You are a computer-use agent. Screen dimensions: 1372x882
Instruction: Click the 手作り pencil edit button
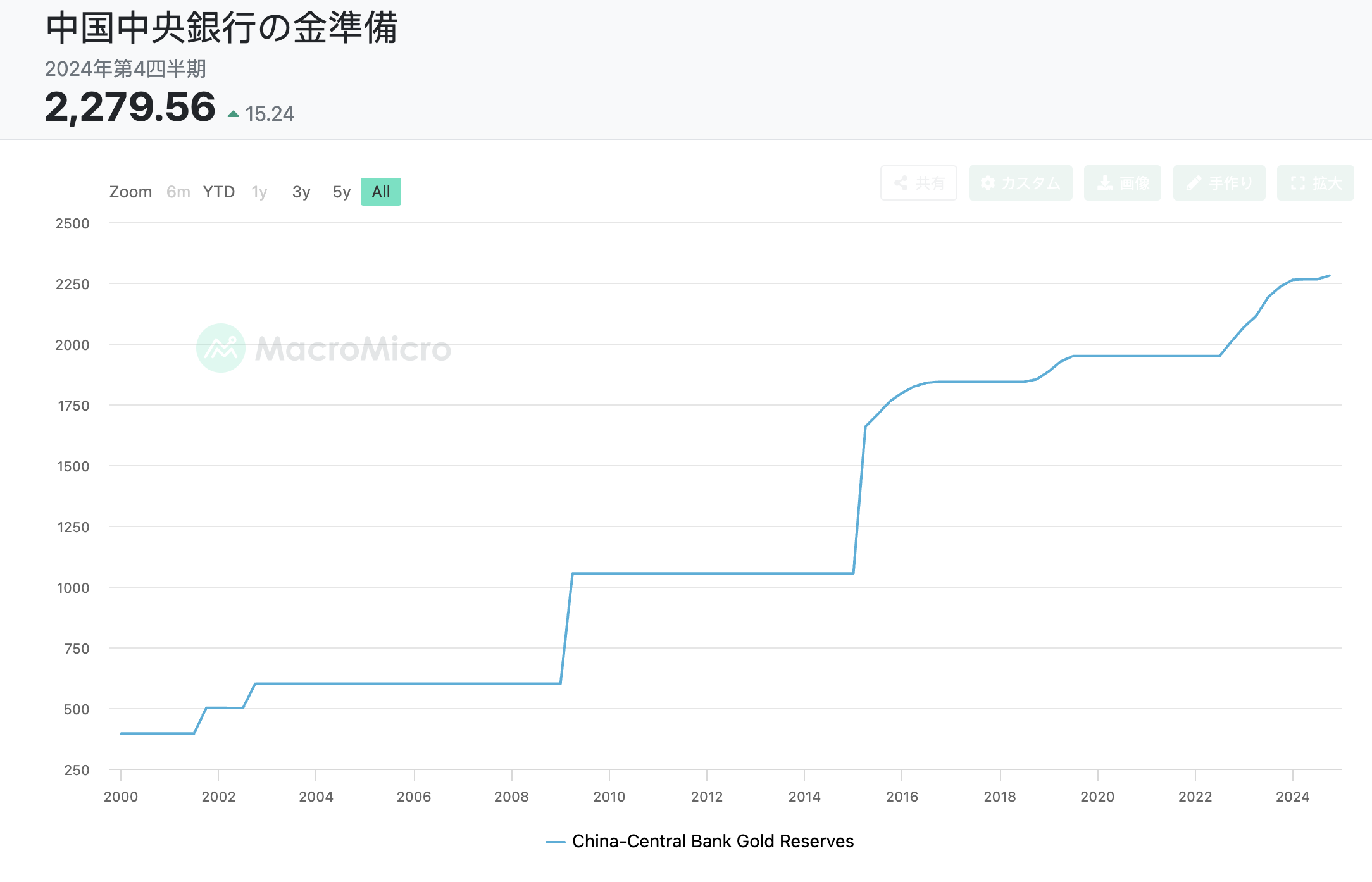coord(1219,183)
